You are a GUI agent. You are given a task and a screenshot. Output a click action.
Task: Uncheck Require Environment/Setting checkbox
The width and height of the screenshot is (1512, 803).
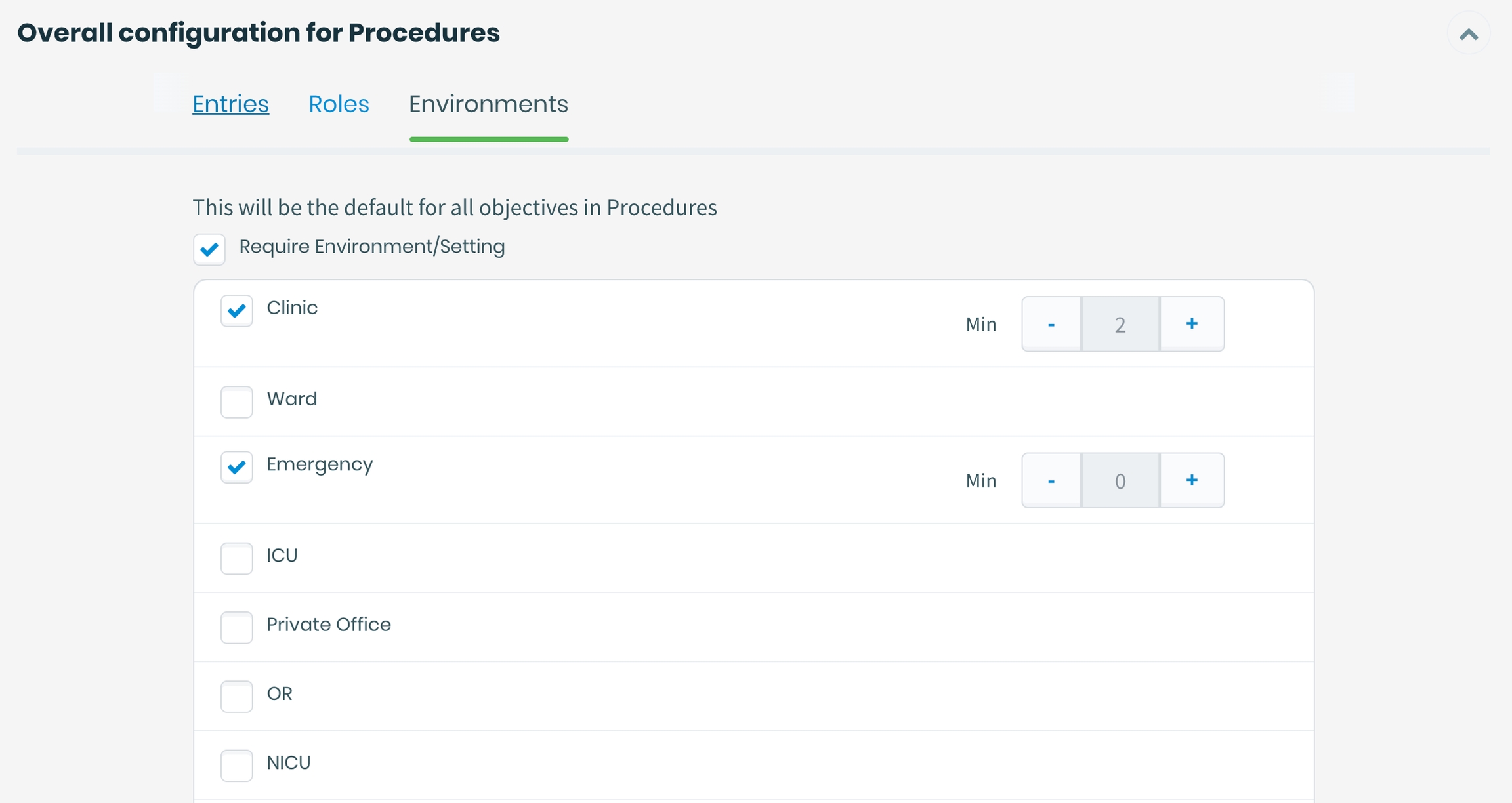point(209,249)
